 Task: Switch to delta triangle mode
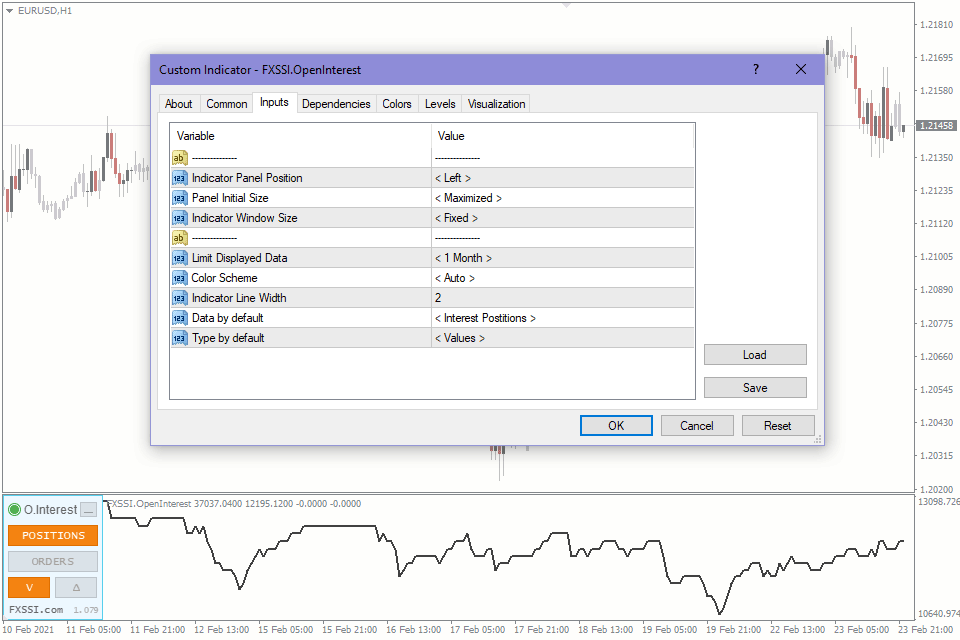tap(76, 587)
